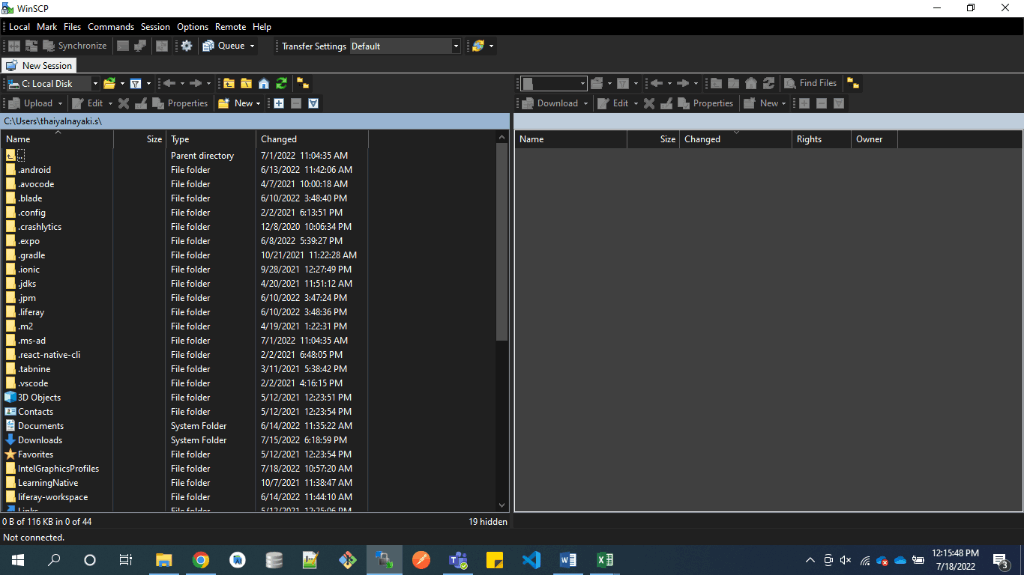Viewport: 1024px width, 575px height.
Task: Click the local Upload button
Action: point(31,103)
